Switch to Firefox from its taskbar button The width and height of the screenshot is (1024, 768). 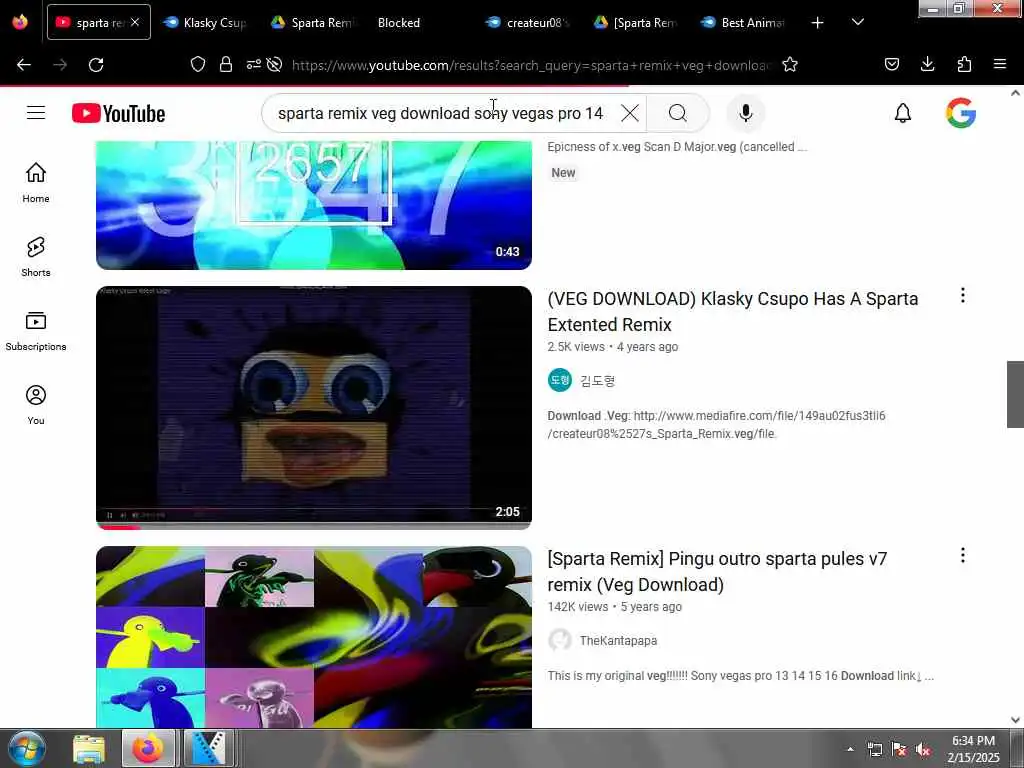pos(149,748)
